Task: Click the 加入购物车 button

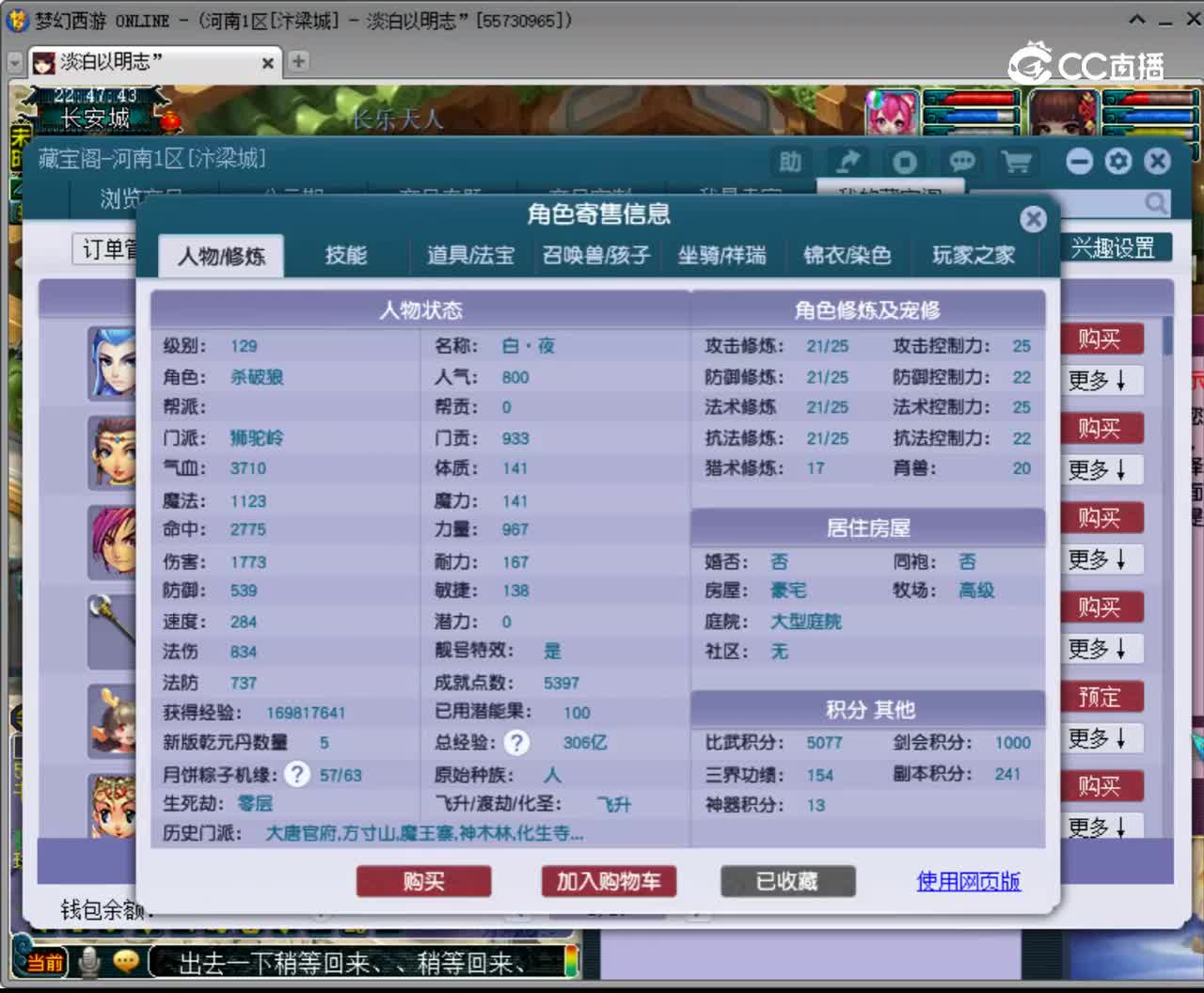Action: pos(609,881)
